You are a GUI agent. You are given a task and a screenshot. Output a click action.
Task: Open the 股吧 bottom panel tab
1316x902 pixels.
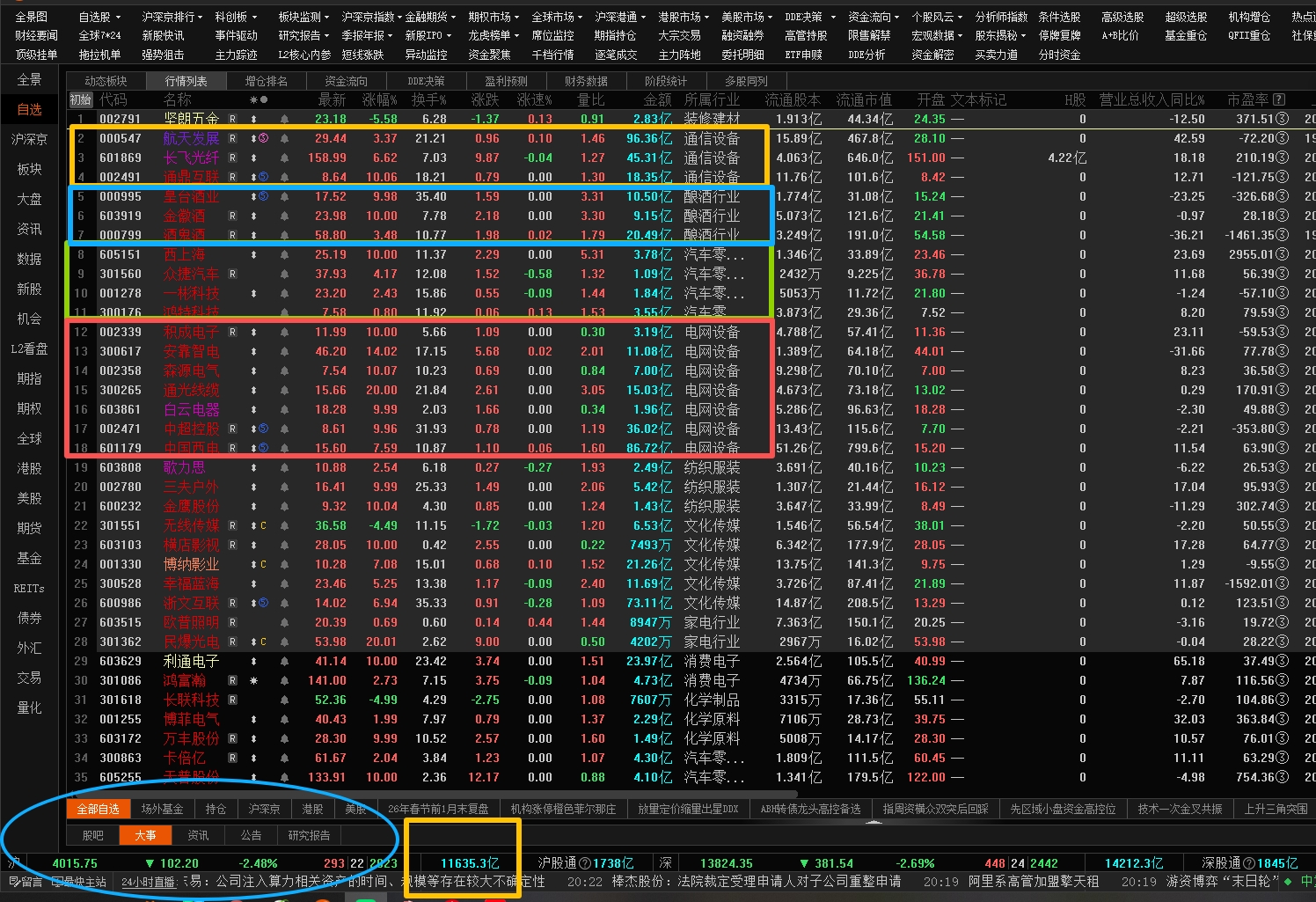92,835
